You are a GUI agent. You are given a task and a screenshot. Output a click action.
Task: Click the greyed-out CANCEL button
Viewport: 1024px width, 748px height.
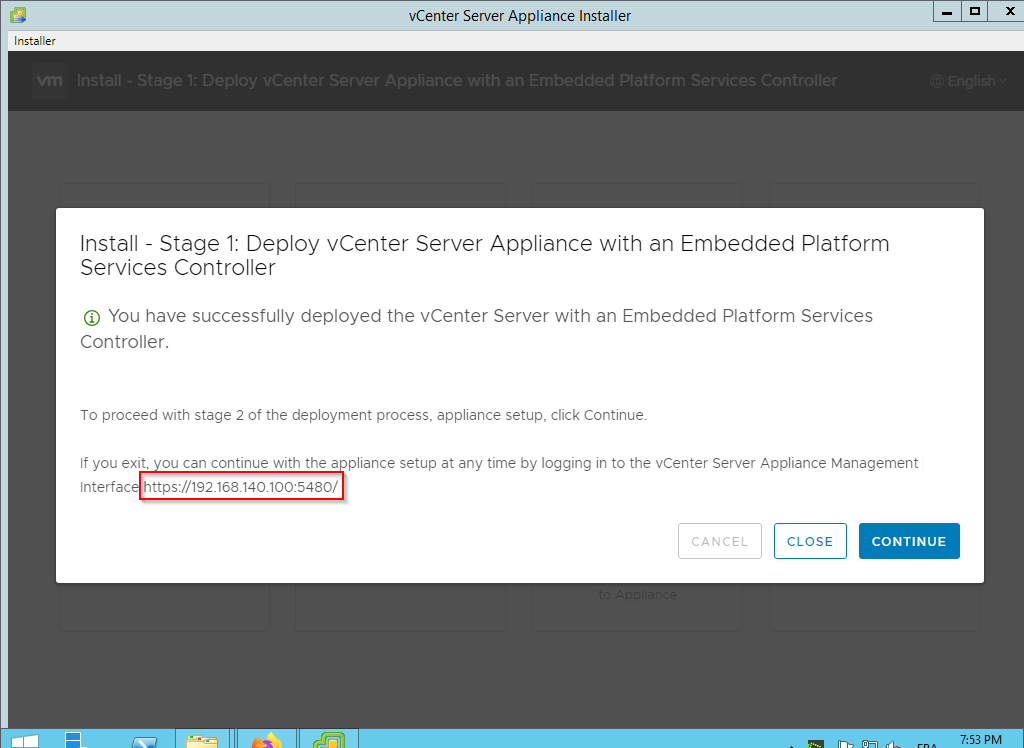click(720, 541)
